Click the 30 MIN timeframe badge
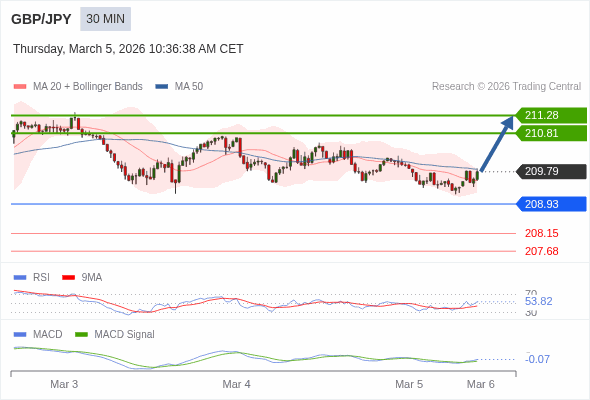 click(x=105, y=19)
